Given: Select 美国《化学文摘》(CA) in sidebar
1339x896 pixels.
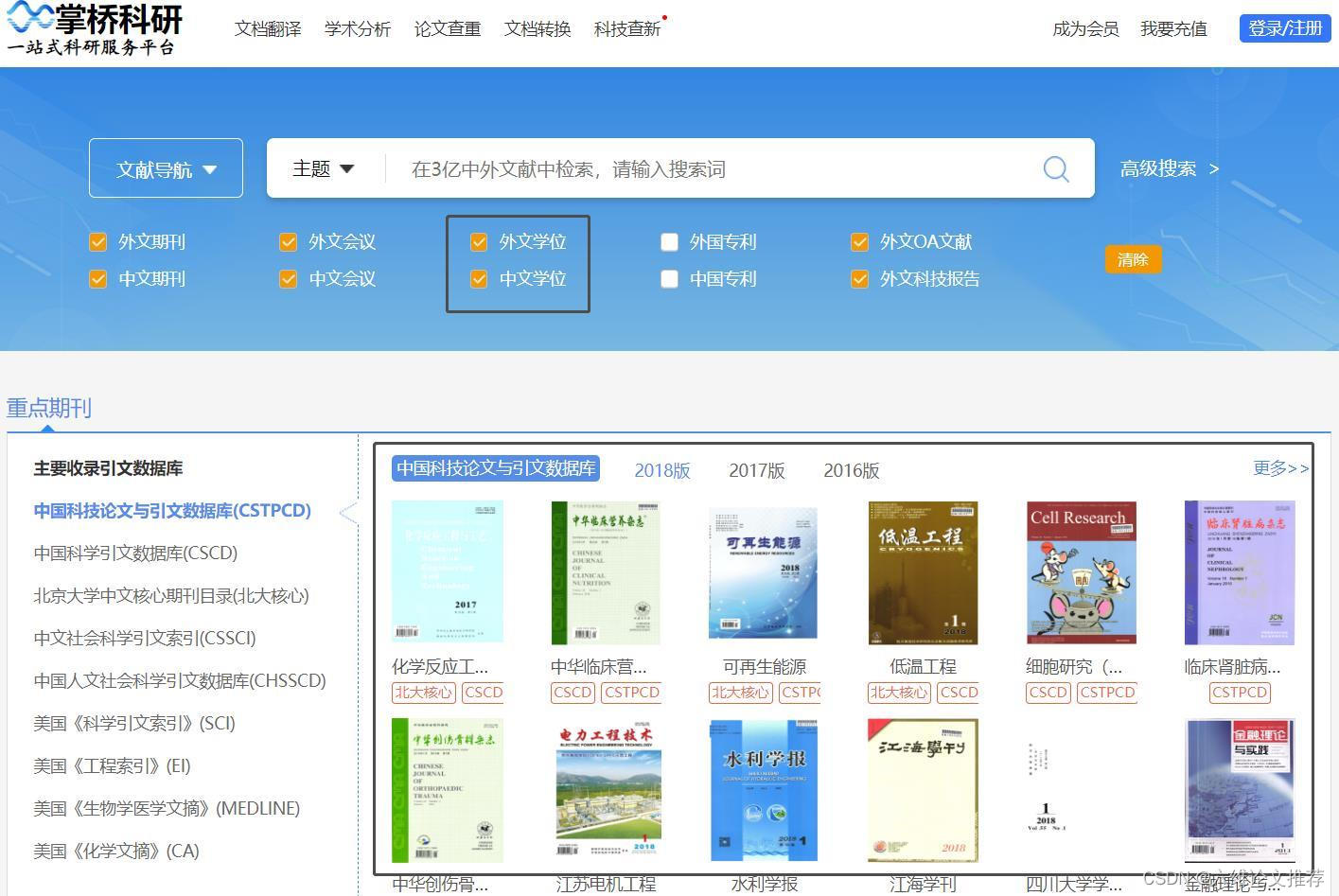Looking at the screenshot, I should point(116,852).
